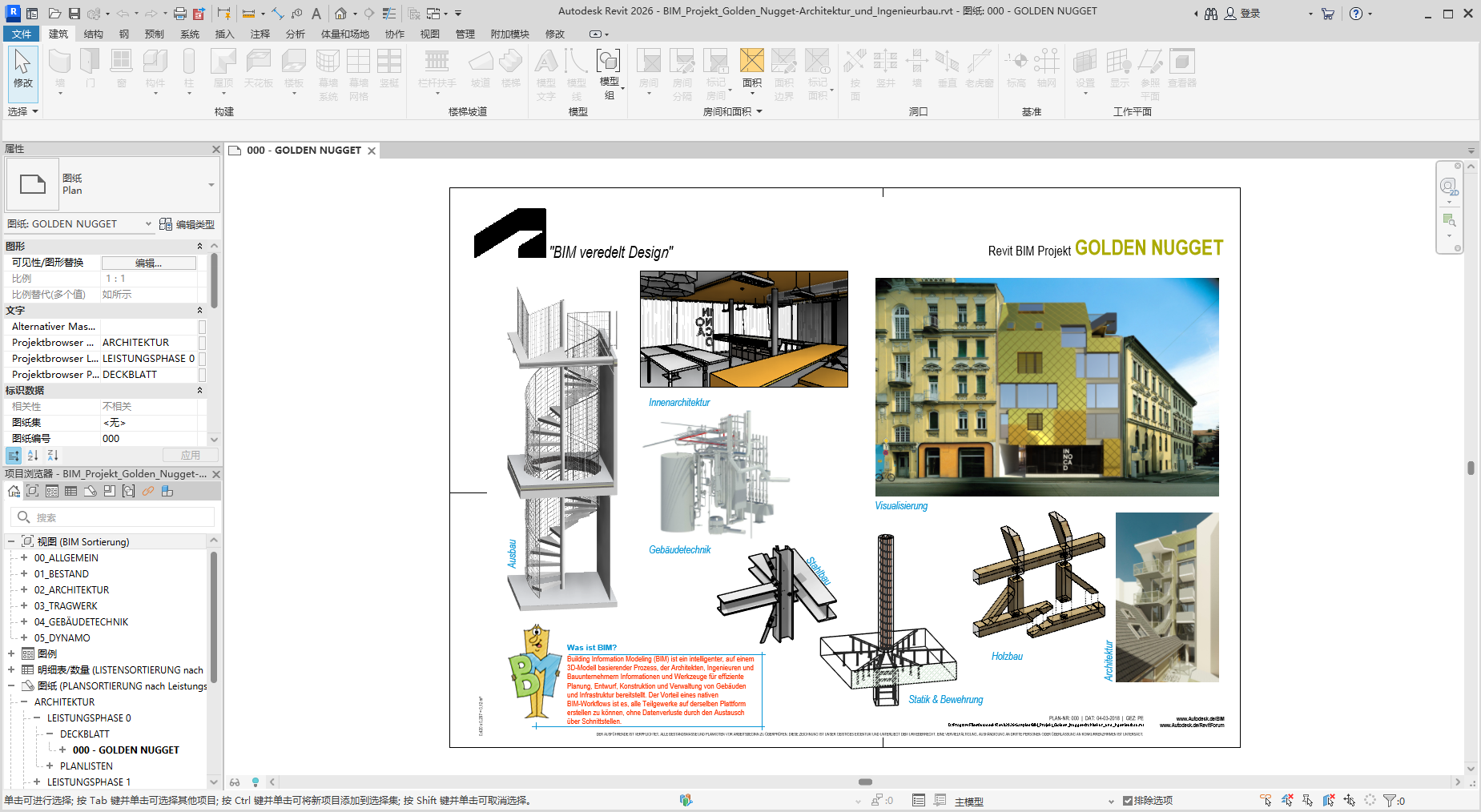1481x812 pixels.
Task: Click the binoculars search icon in title bar
Action: coord(1211,14)
